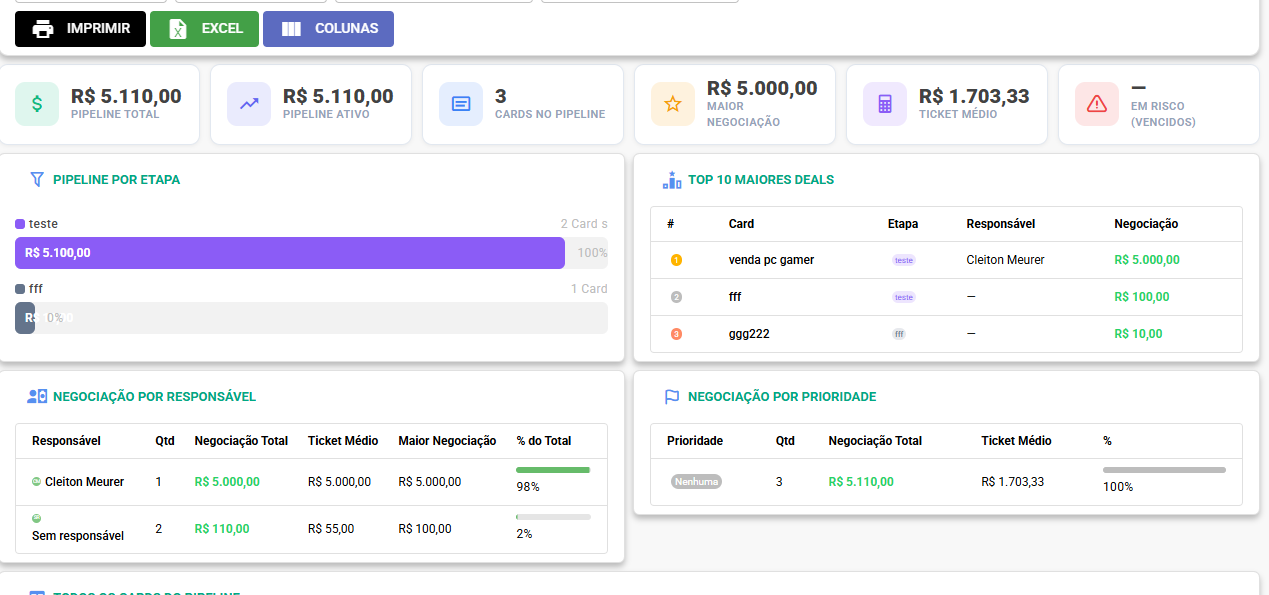Click the dollar icon on Pipeline Total card
Screen dimensions: 1269x595
(37, 104)
